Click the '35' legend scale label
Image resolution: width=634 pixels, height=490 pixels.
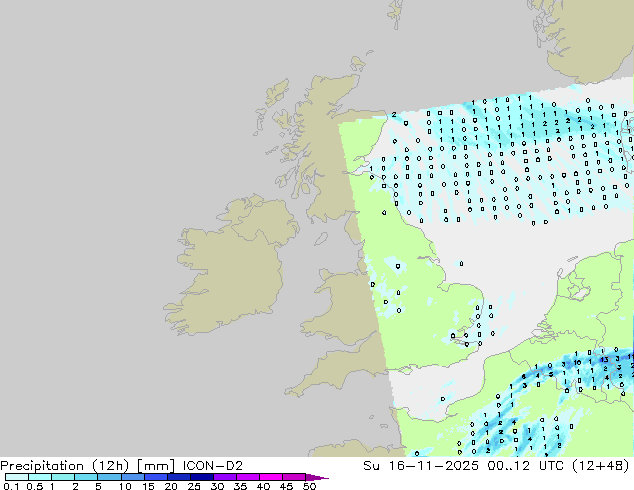click(240, 486)
